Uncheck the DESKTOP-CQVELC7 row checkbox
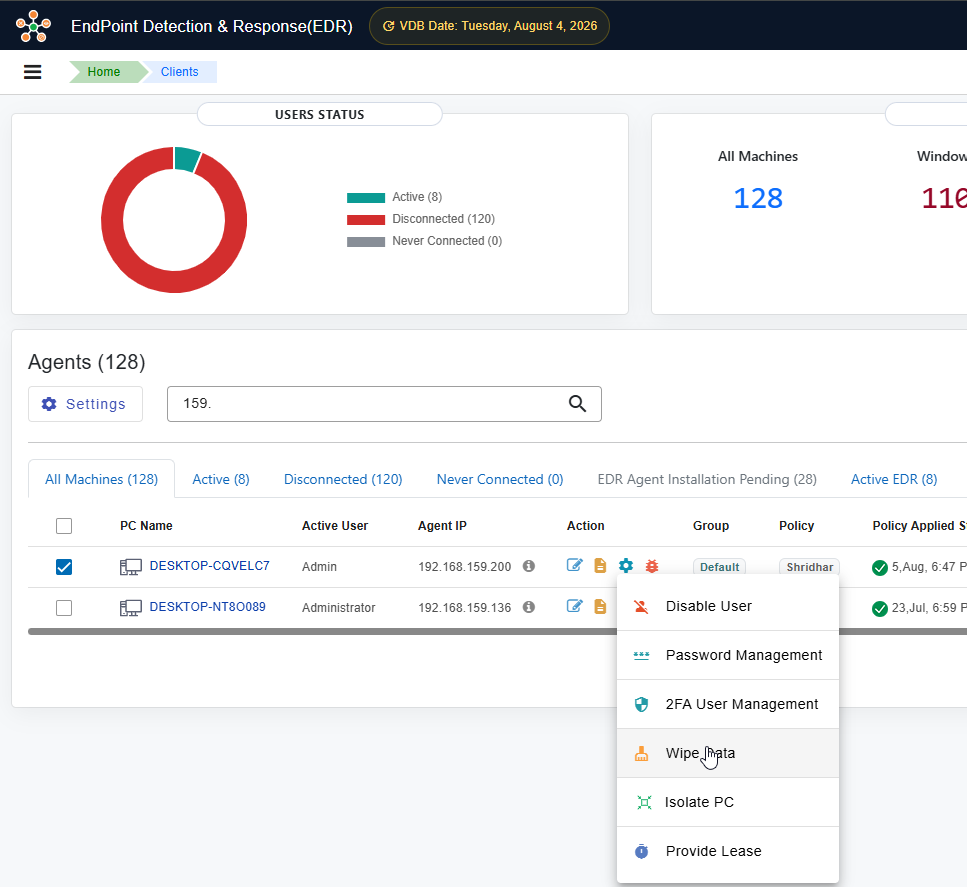The image size is (967, 887). coord(64,566)
